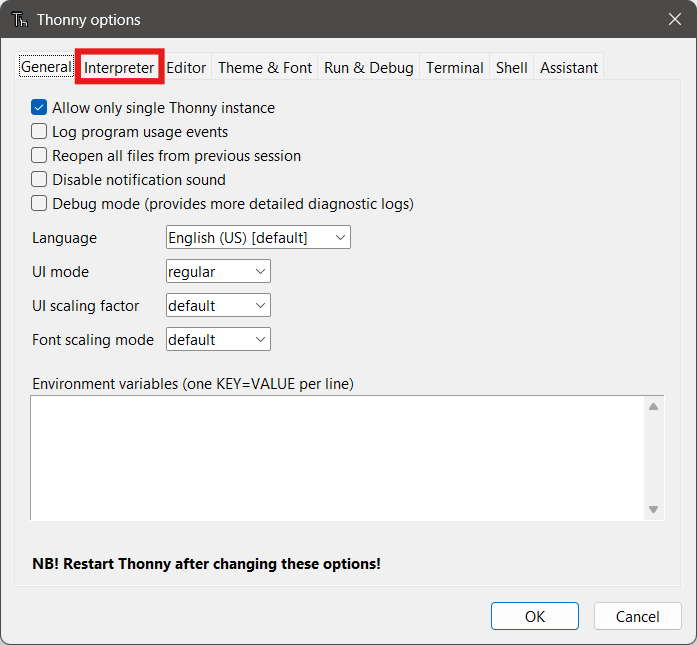This screenshot has height=645, width=697.
Task: Go to Theme & Font tab
Action: [265, 68]
